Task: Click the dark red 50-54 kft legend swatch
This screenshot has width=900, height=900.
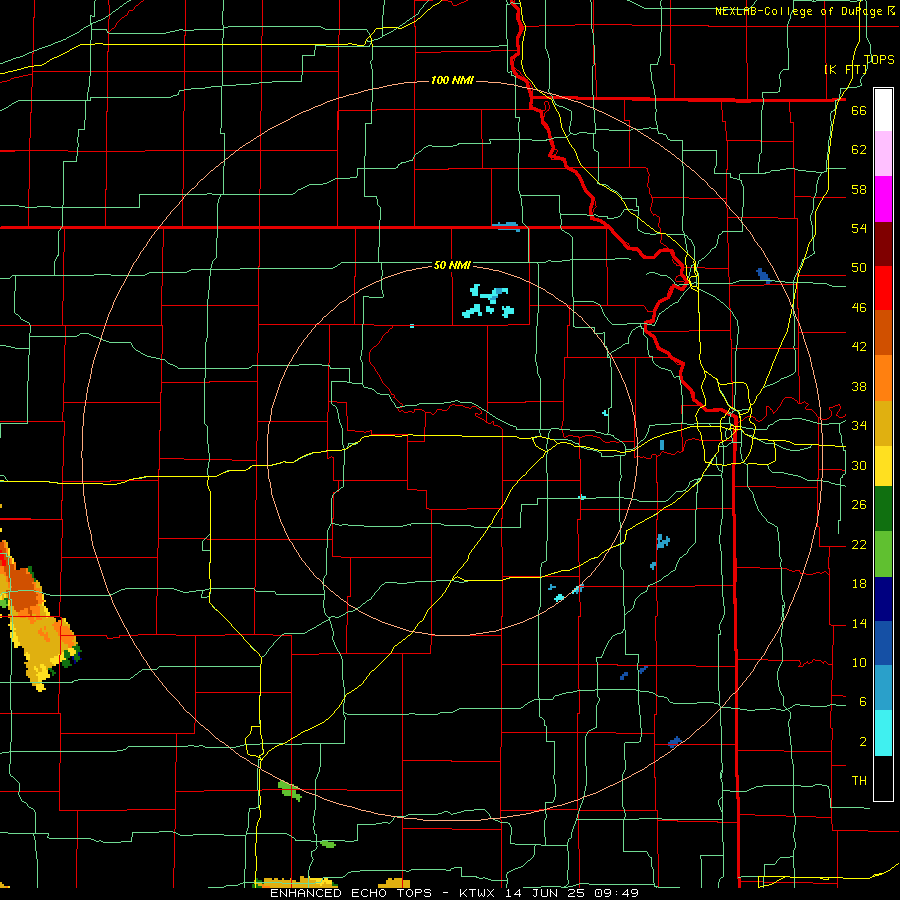Action: (x=883, y=244)
